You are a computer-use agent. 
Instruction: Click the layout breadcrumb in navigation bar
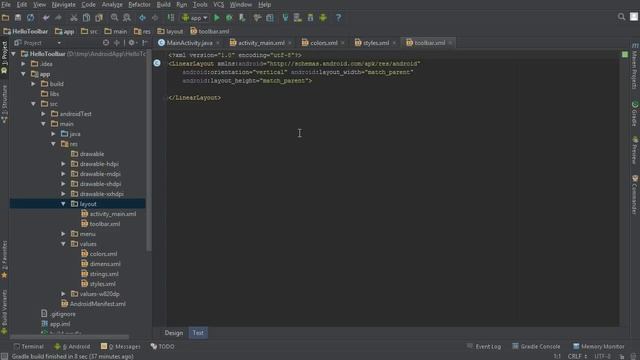point(171,31)
